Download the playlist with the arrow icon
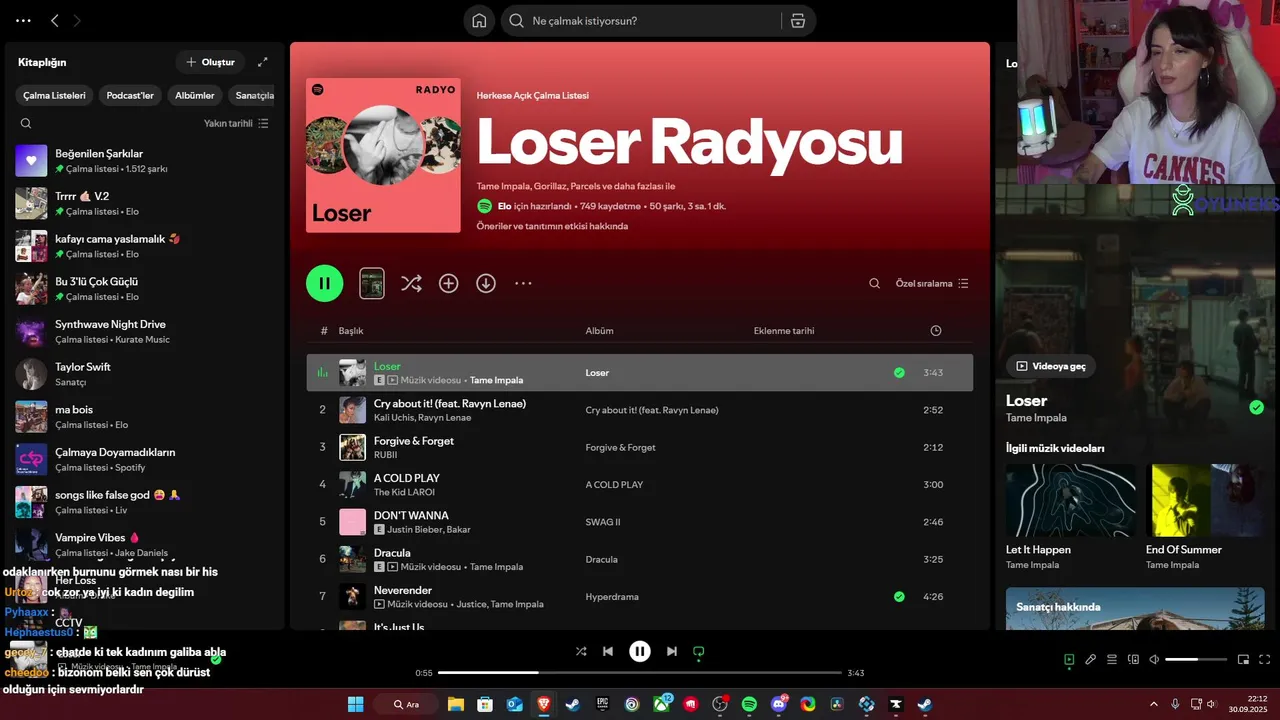1280x720 pixels. pyautogui.click(x=486, y=283)
